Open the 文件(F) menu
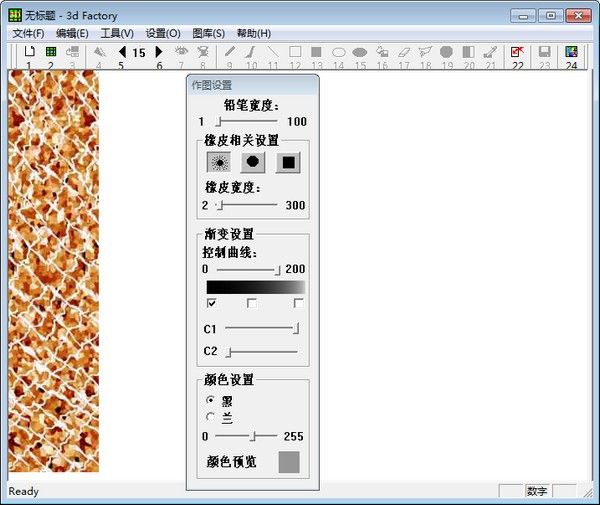The height and width of the screenshot is (505, 600). [28, 34]
